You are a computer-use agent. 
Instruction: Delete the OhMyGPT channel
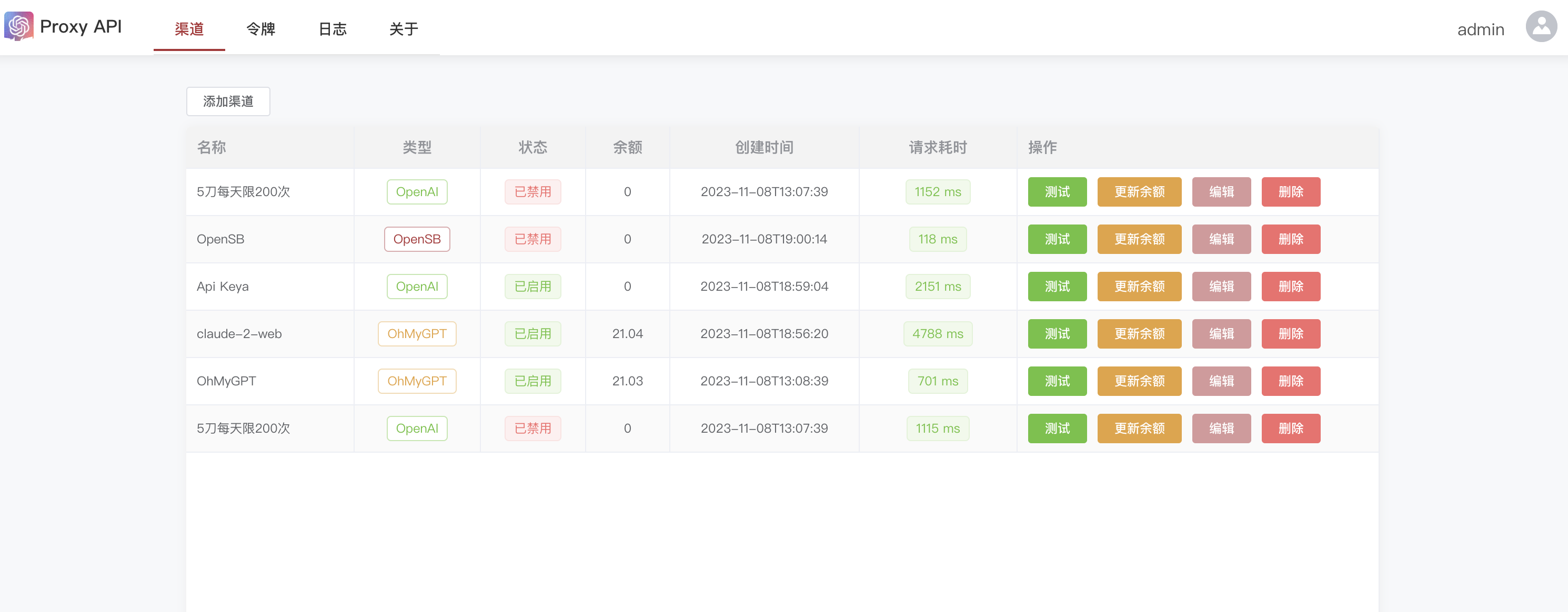pos(1290,381)
